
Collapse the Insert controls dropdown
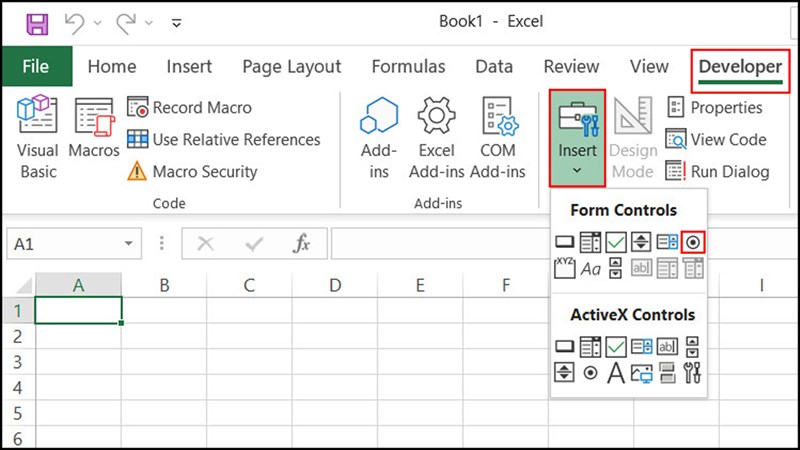pos(577,138)
